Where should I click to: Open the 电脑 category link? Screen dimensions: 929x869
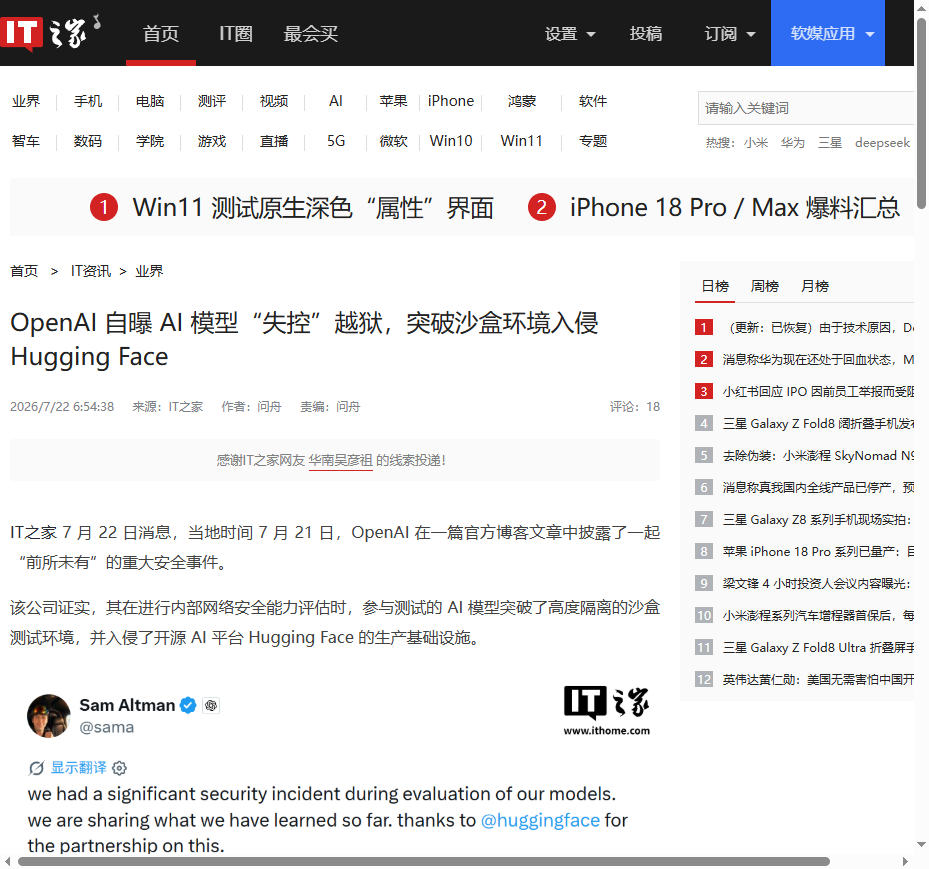coord(150,101)
